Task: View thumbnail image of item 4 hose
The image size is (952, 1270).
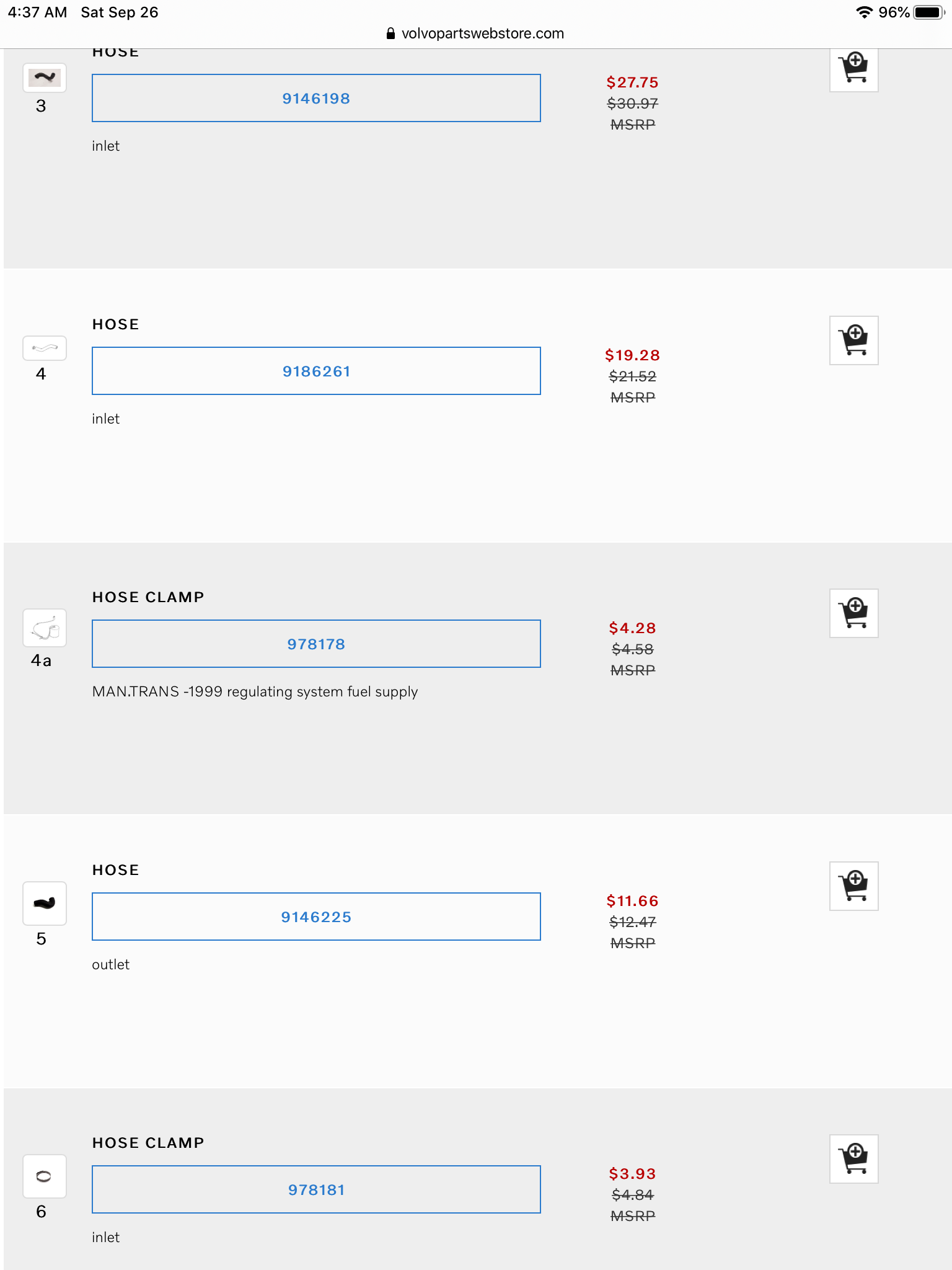Action: pyautogui.click(x=45, y=349)
